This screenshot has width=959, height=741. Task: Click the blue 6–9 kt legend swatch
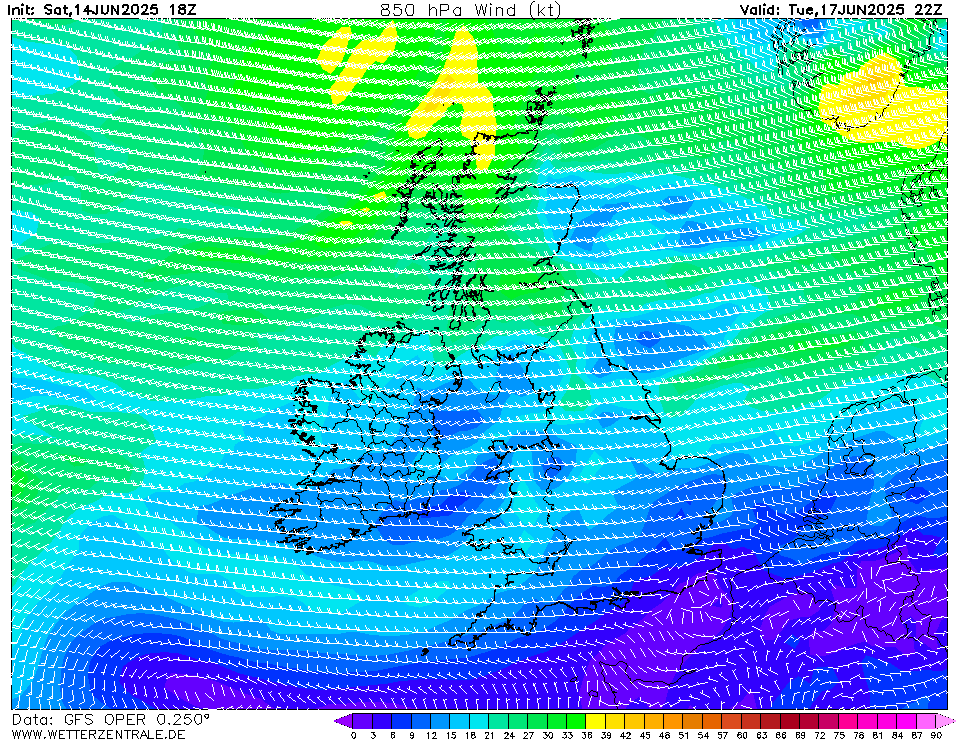point(402,721)
